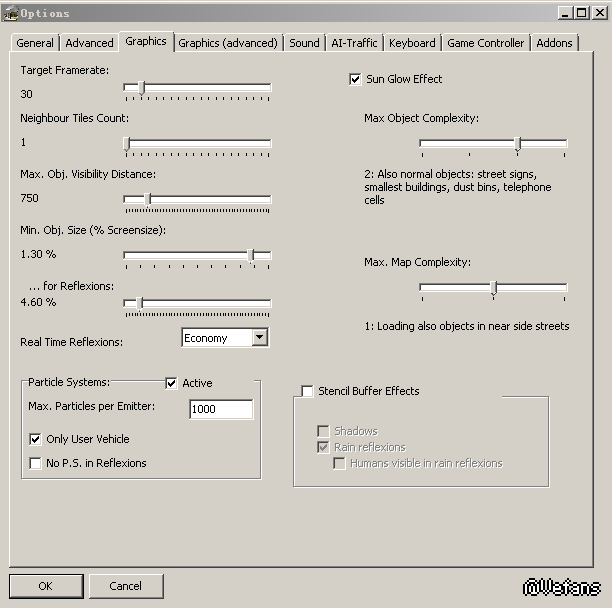Screen dimensions: 612x608
Task: Open the Game Controller tab
Action: 486,43
